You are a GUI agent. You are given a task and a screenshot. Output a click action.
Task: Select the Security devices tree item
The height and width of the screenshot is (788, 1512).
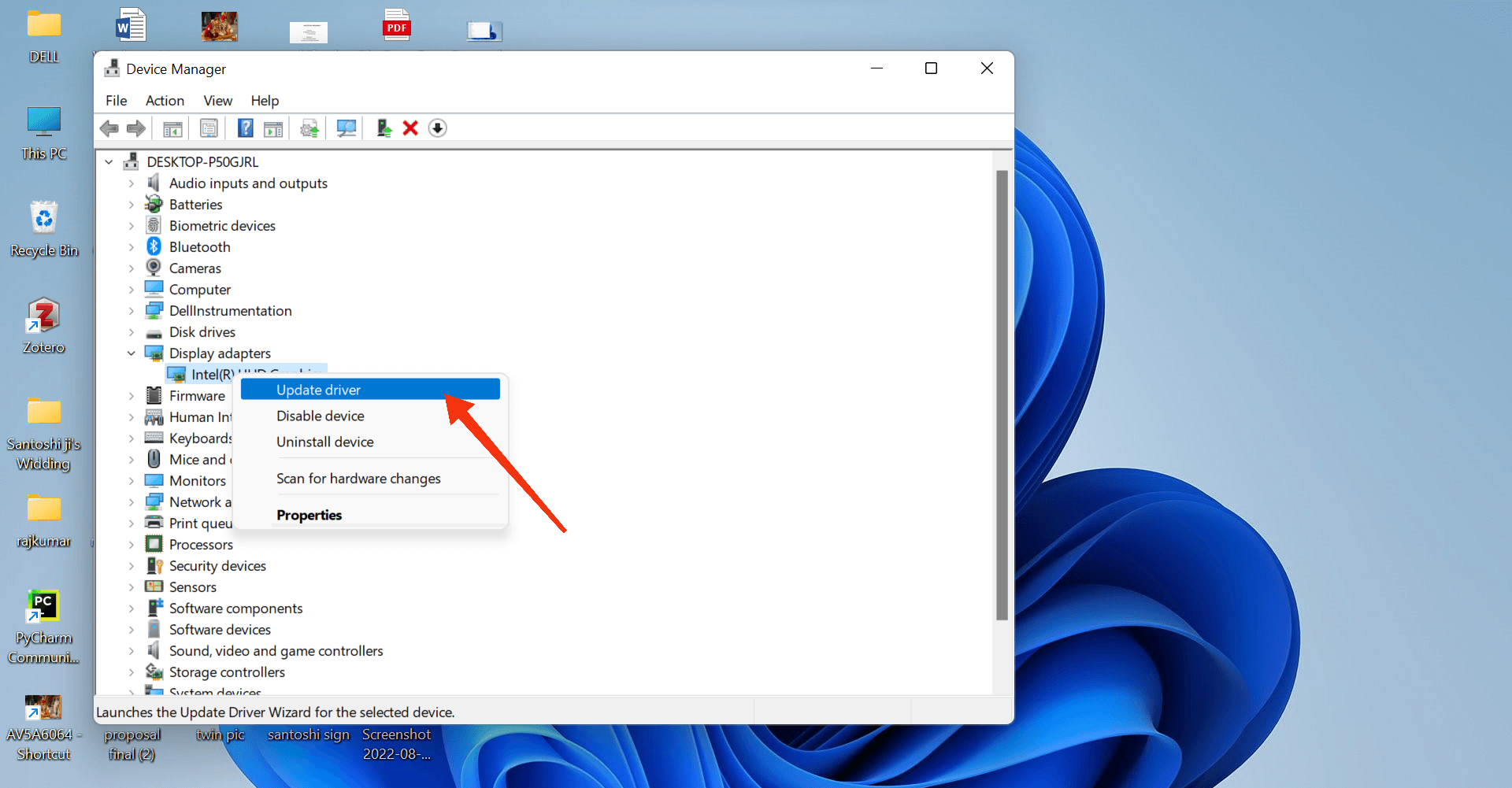(x=217, y=566)
